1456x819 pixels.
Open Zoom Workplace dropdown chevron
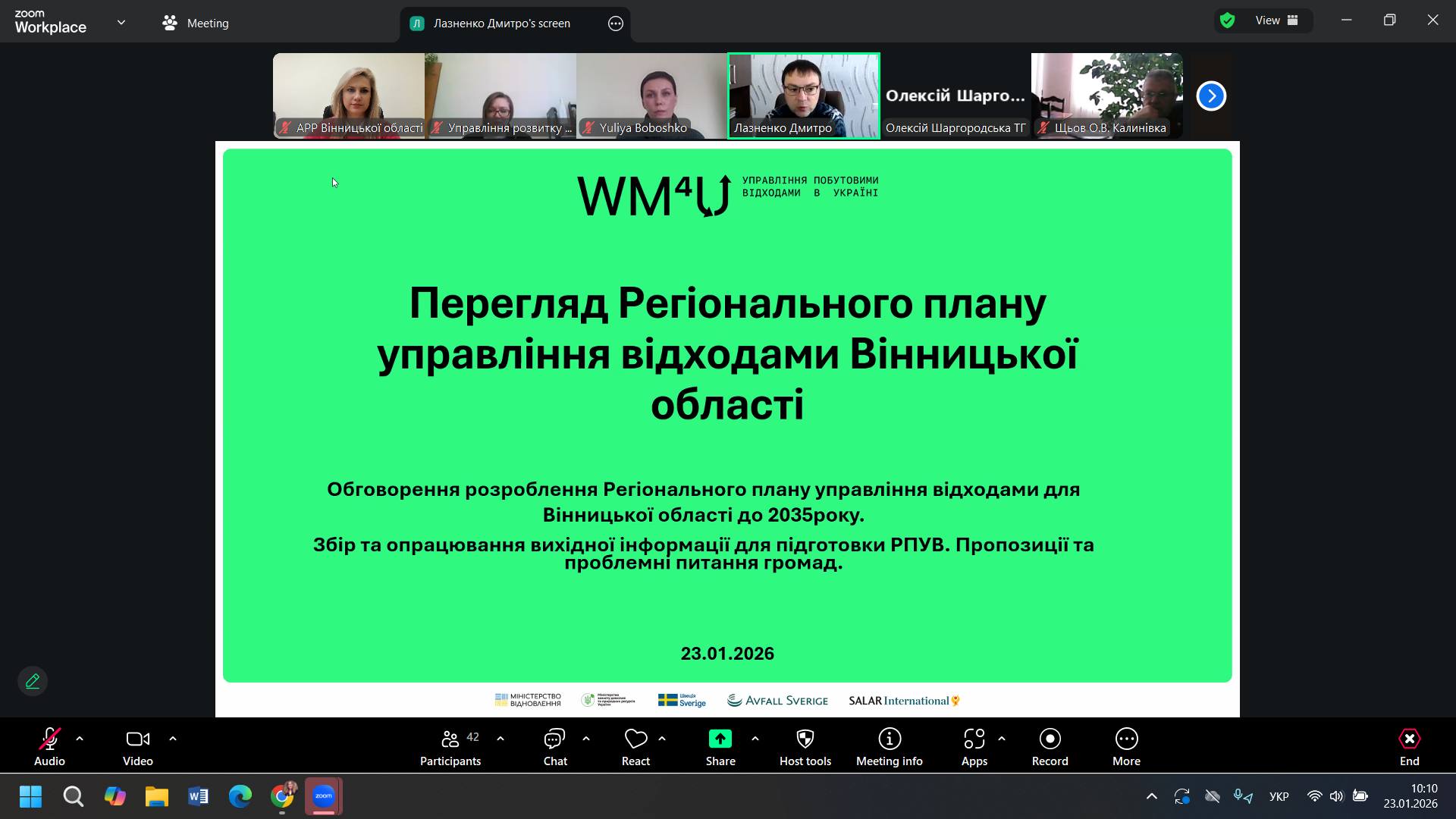coord(121,23)
